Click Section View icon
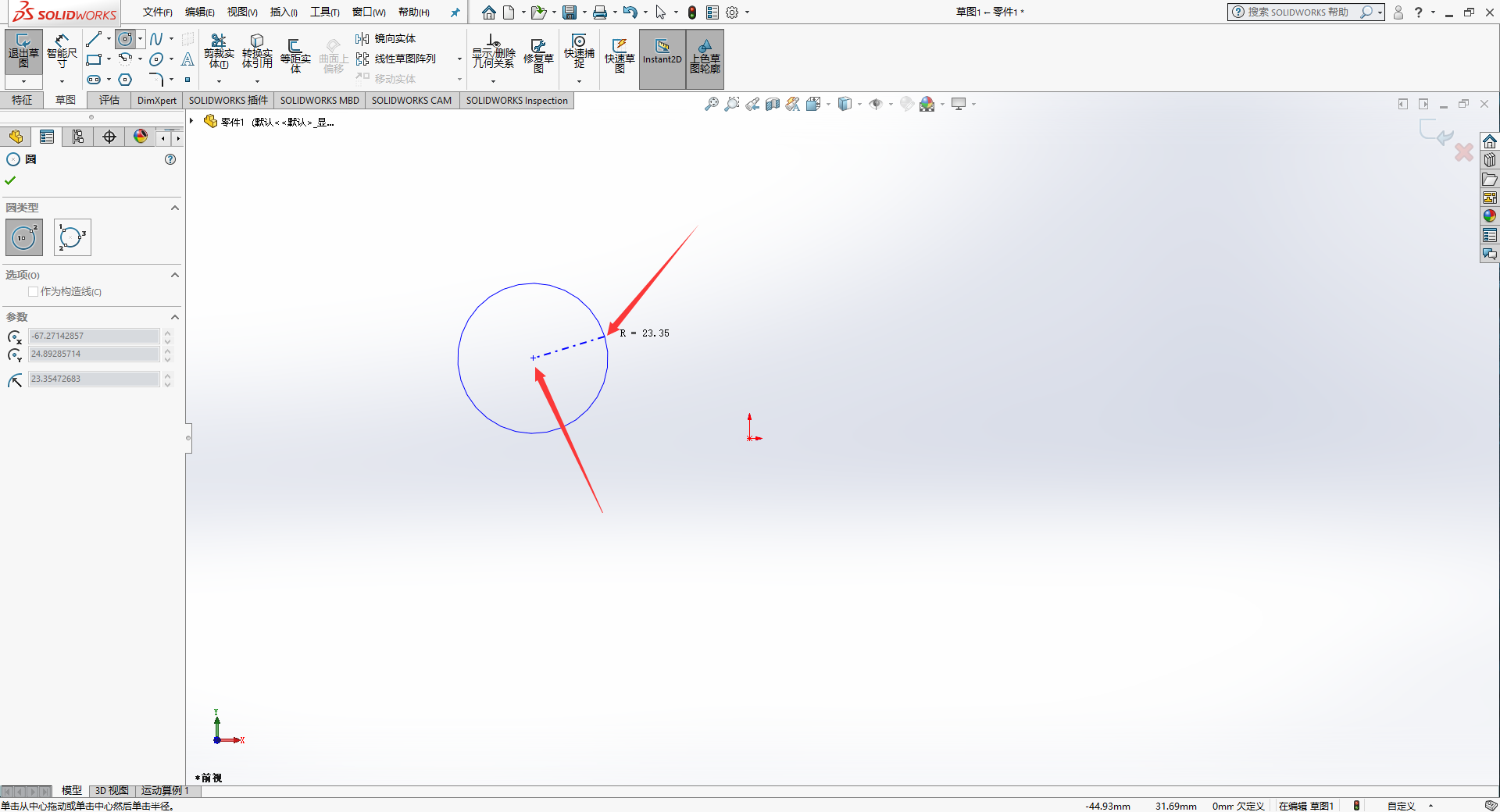The image size is (1500, 812). [773, 104]
